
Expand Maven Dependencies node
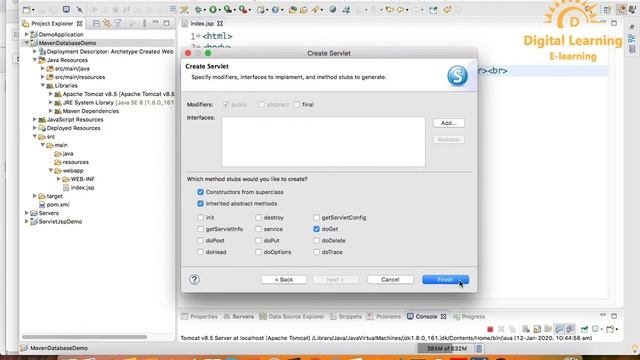tap(51, 111)
